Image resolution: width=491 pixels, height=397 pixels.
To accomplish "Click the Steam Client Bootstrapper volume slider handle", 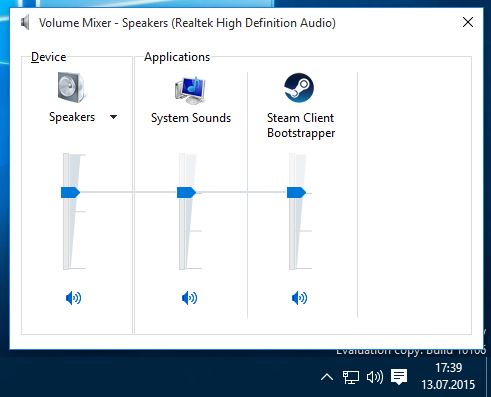I will (x=296, y=193).
